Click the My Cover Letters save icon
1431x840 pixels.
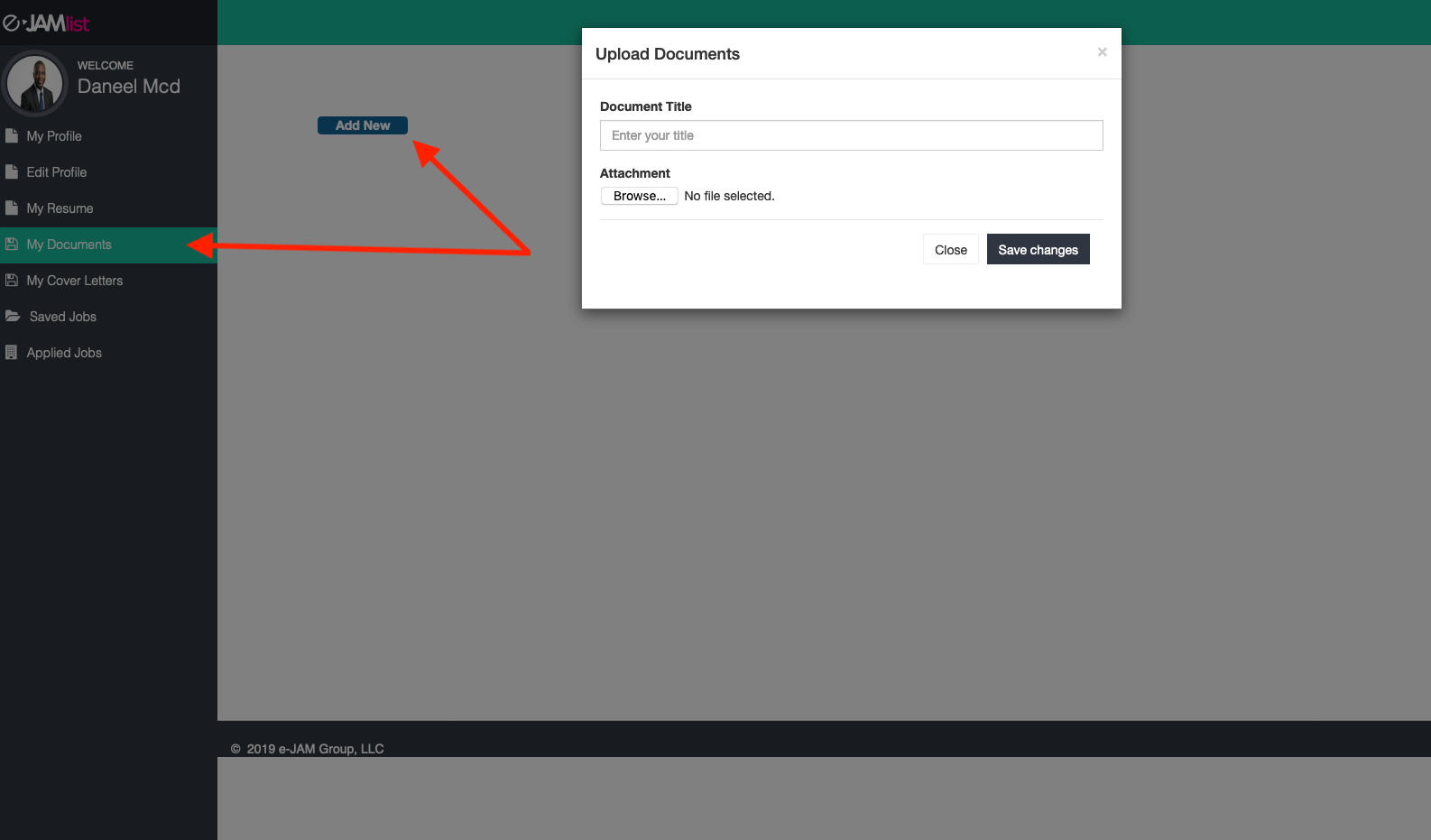[12, 281]
